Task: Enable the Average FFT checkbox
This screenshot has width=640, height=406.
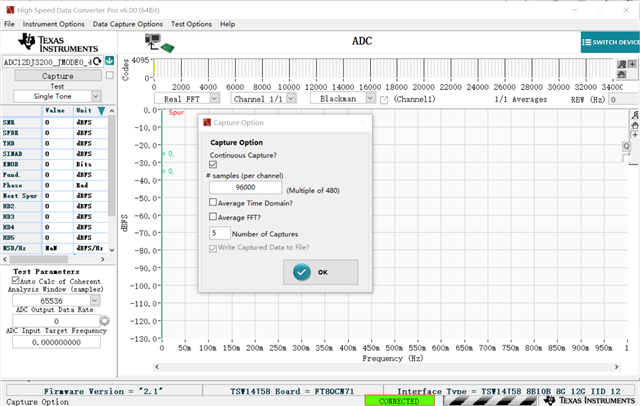Action: click(213, 216)
